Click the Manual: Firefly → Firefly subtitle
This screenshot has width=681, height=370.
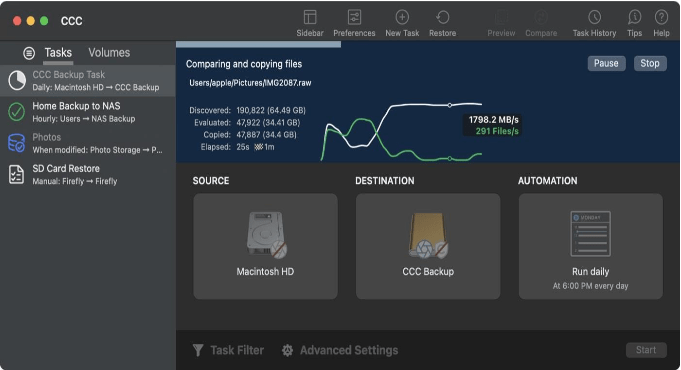[75, 181]
